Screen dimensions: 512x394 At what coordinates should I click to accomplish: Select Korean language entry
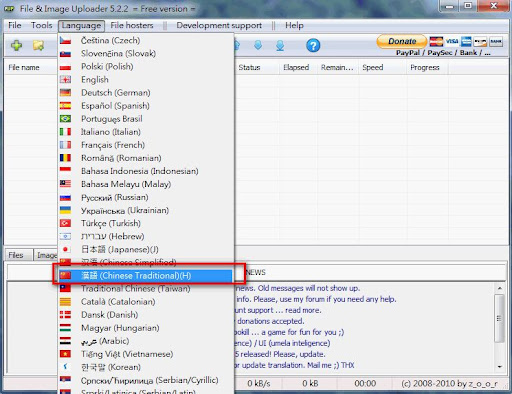coord(146,367)
